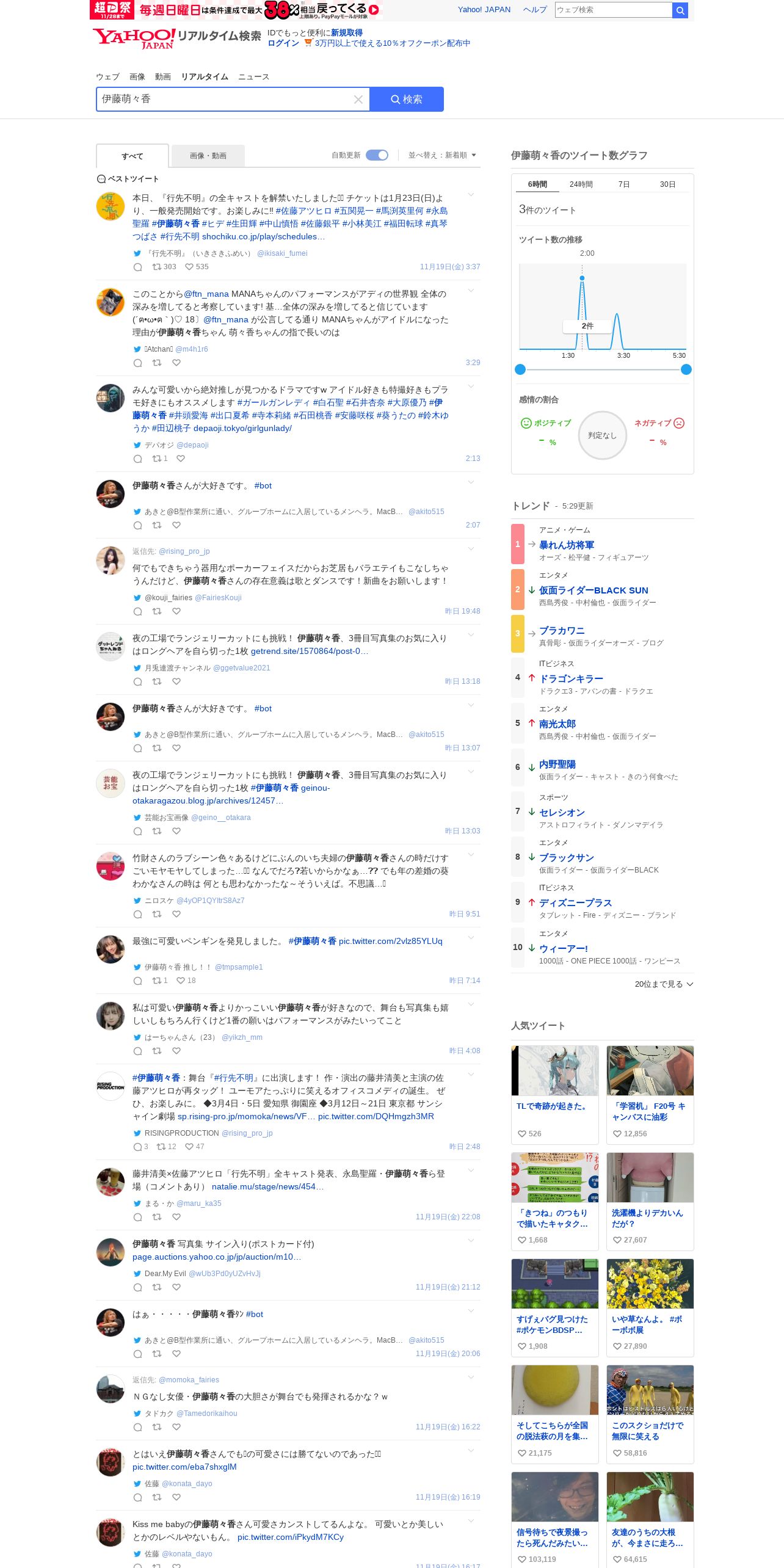Switch to the 画像・動画 tab
Viewport: 784px width, 1568px height.
click(x=208, y=156)
